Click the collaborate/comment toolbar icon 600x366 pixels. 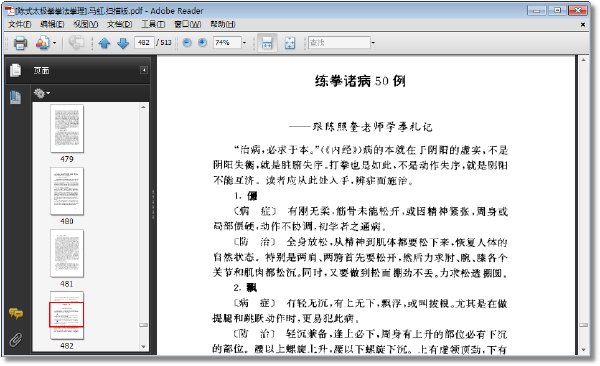click(x=76, y=42)
